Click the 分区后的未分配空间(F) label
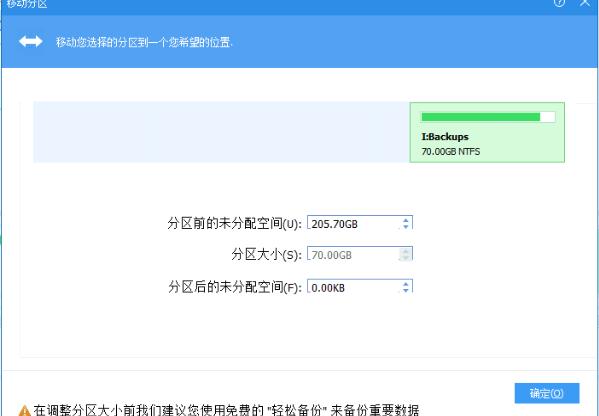This screenshot has height=416, width=599. [235, 287]
